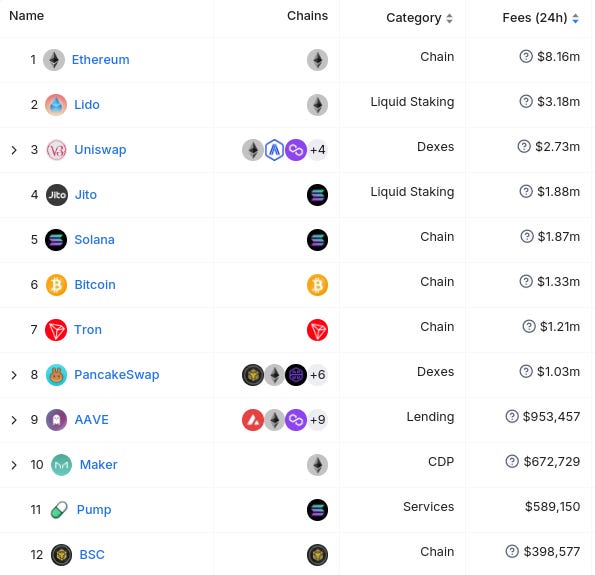Click Liquid Staking category in Jito row
This screenshot has height=575, width=595.
point(412,192)
